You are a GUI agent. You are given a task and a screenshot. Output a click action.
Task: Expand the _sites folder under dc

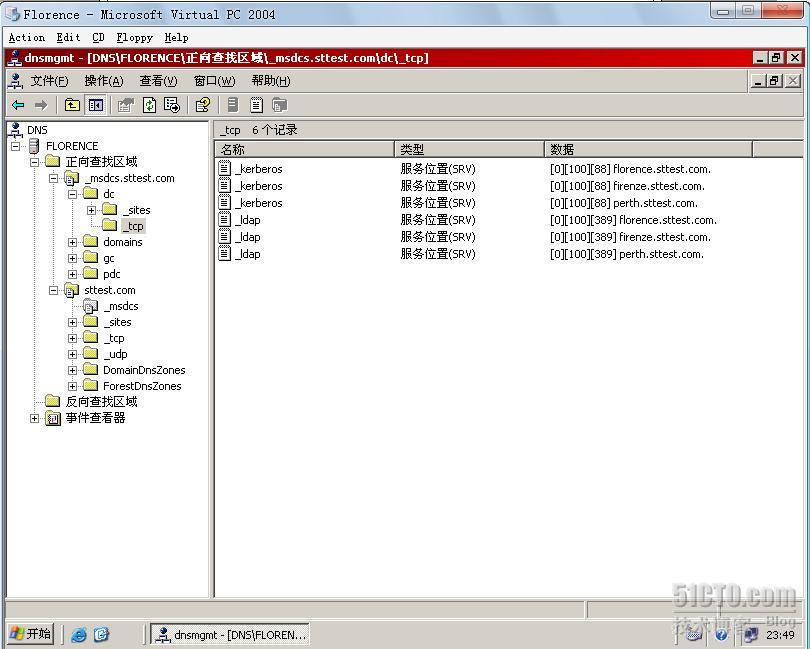(x=92, y=210)
